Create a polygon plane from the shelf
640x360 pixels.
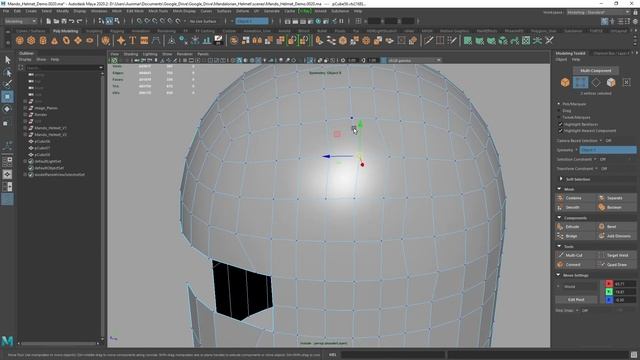[78, 40]
